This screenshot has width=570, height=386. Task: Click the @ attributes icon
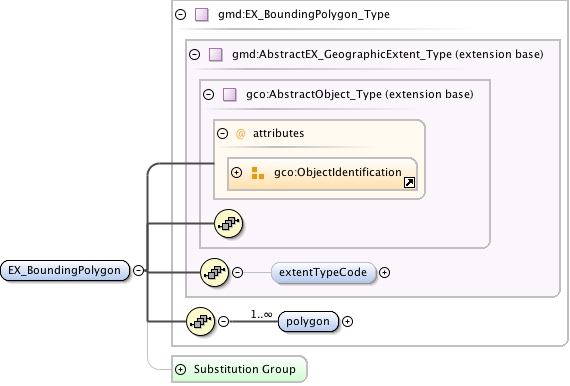[x=240, y=134]
